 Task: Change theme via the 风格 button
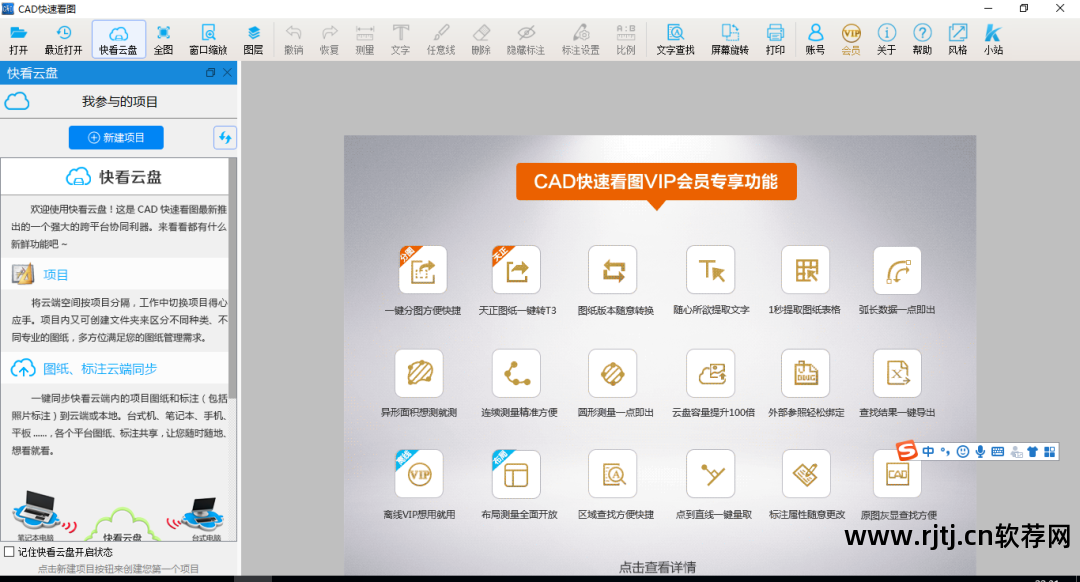click(957, 38)
